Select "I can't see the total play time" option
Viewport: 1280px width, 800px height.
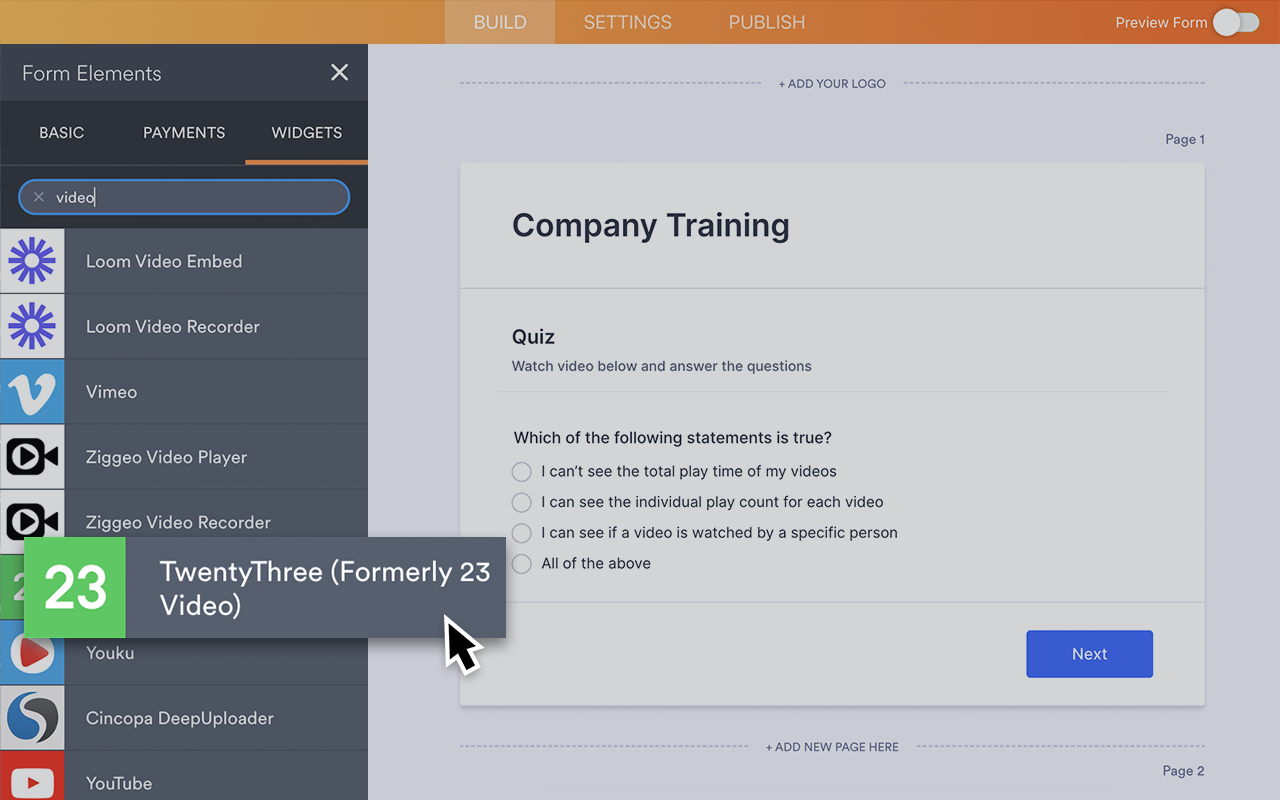[521, 472]
